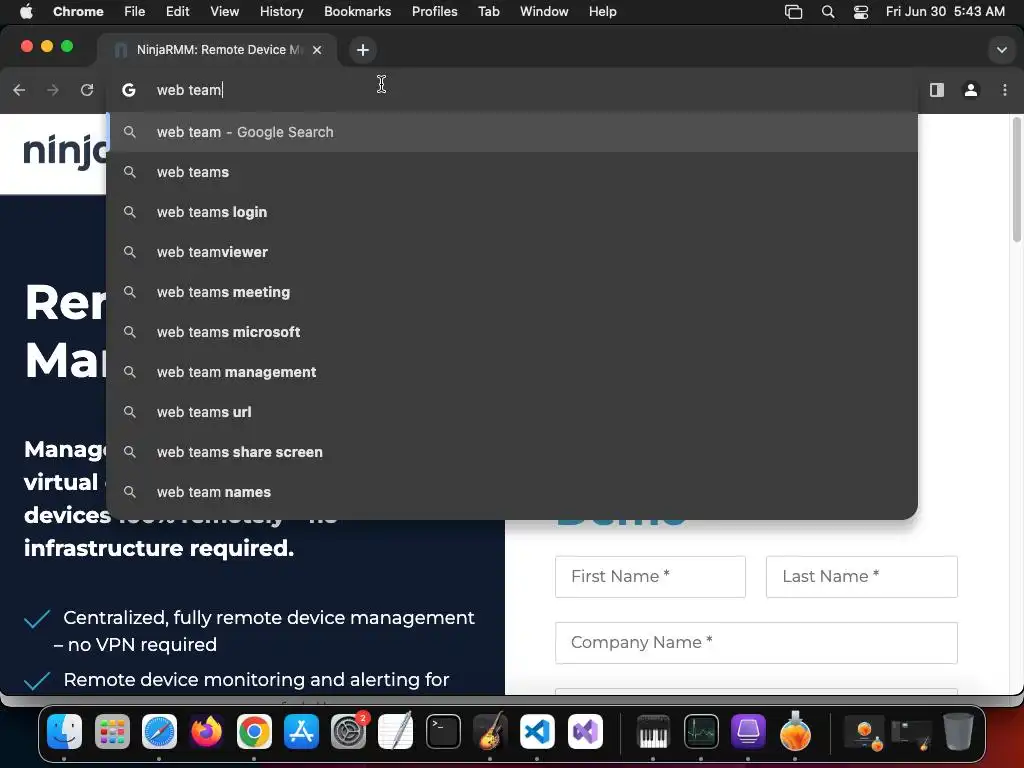Viewport: 1024px width, 768px height.
Task: Select 'web team - Google Search' suggestion
Action: pos(512,132)
